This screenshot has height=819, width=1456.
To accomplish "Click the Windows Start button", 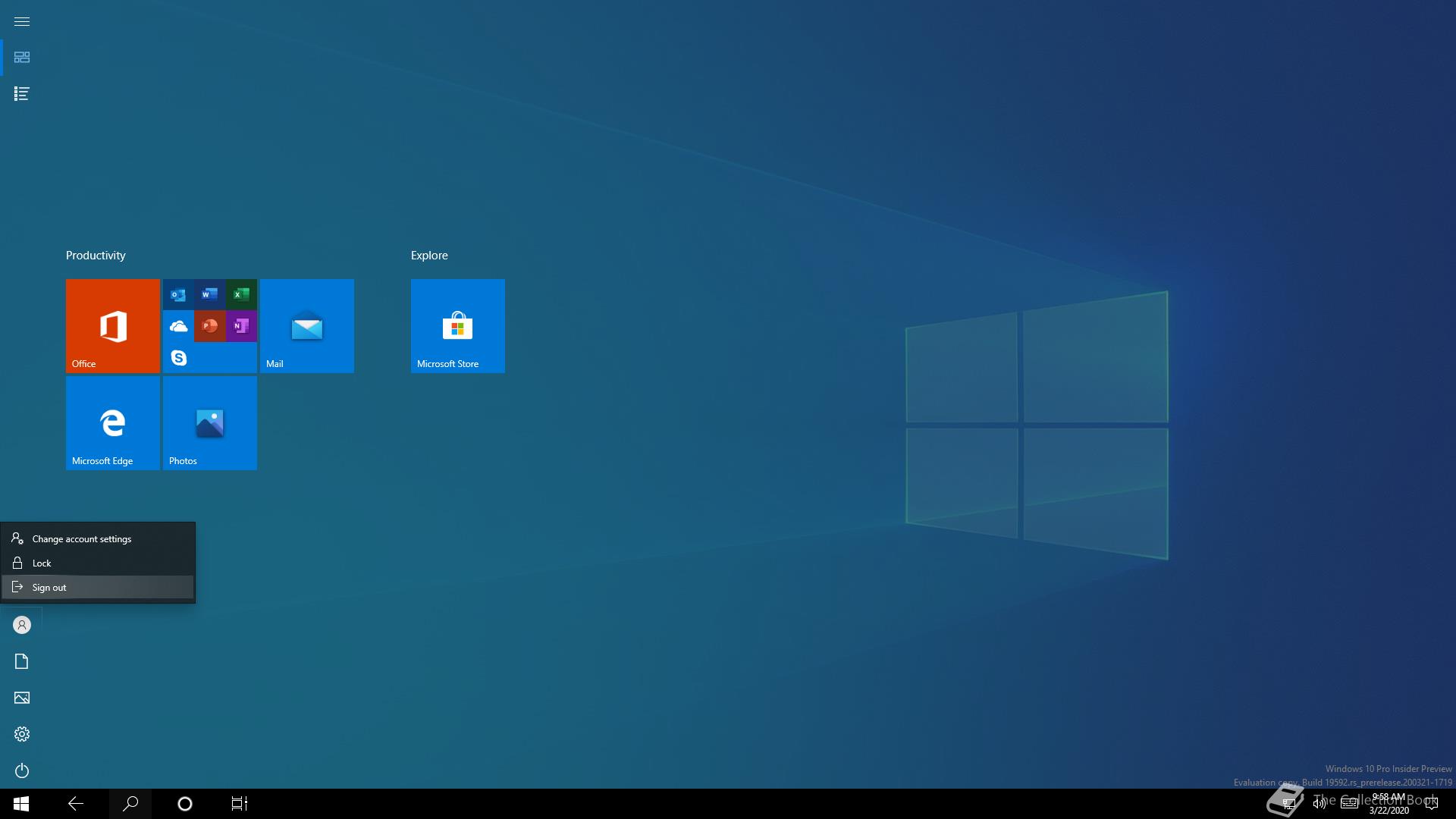I will (x=21, y=804).
